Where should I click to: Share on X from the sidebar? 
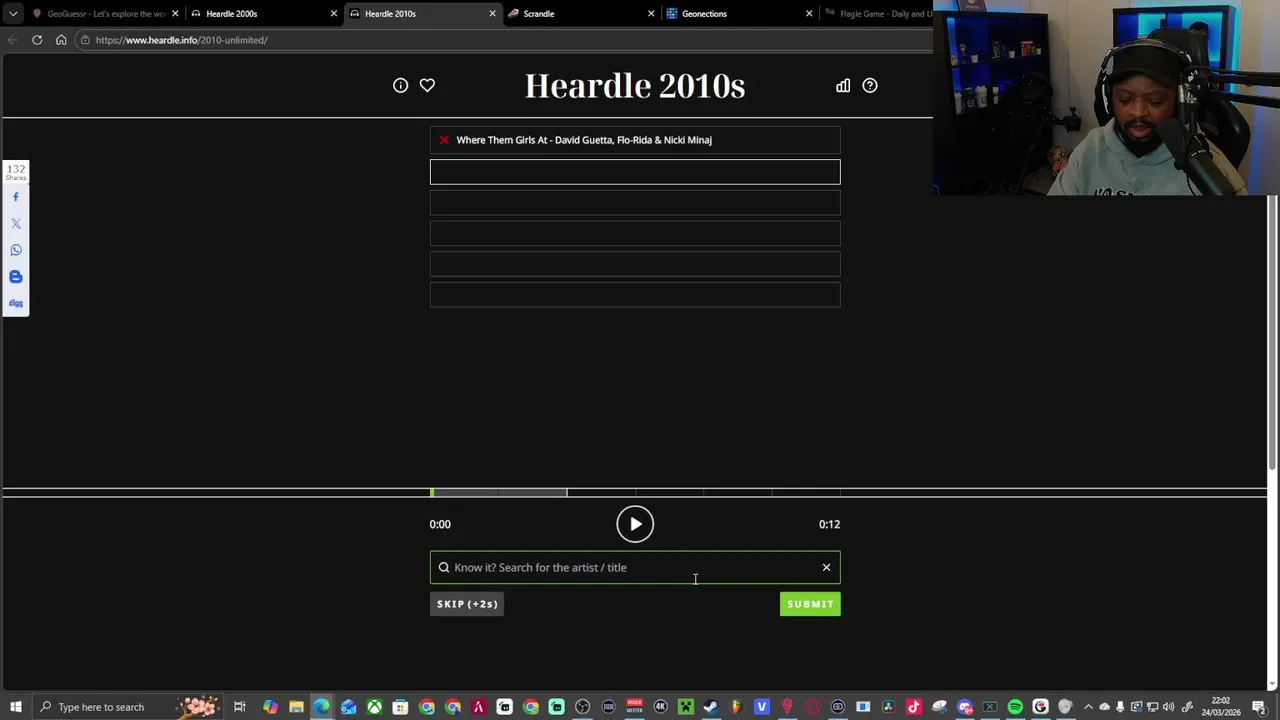tap(16, 224)
